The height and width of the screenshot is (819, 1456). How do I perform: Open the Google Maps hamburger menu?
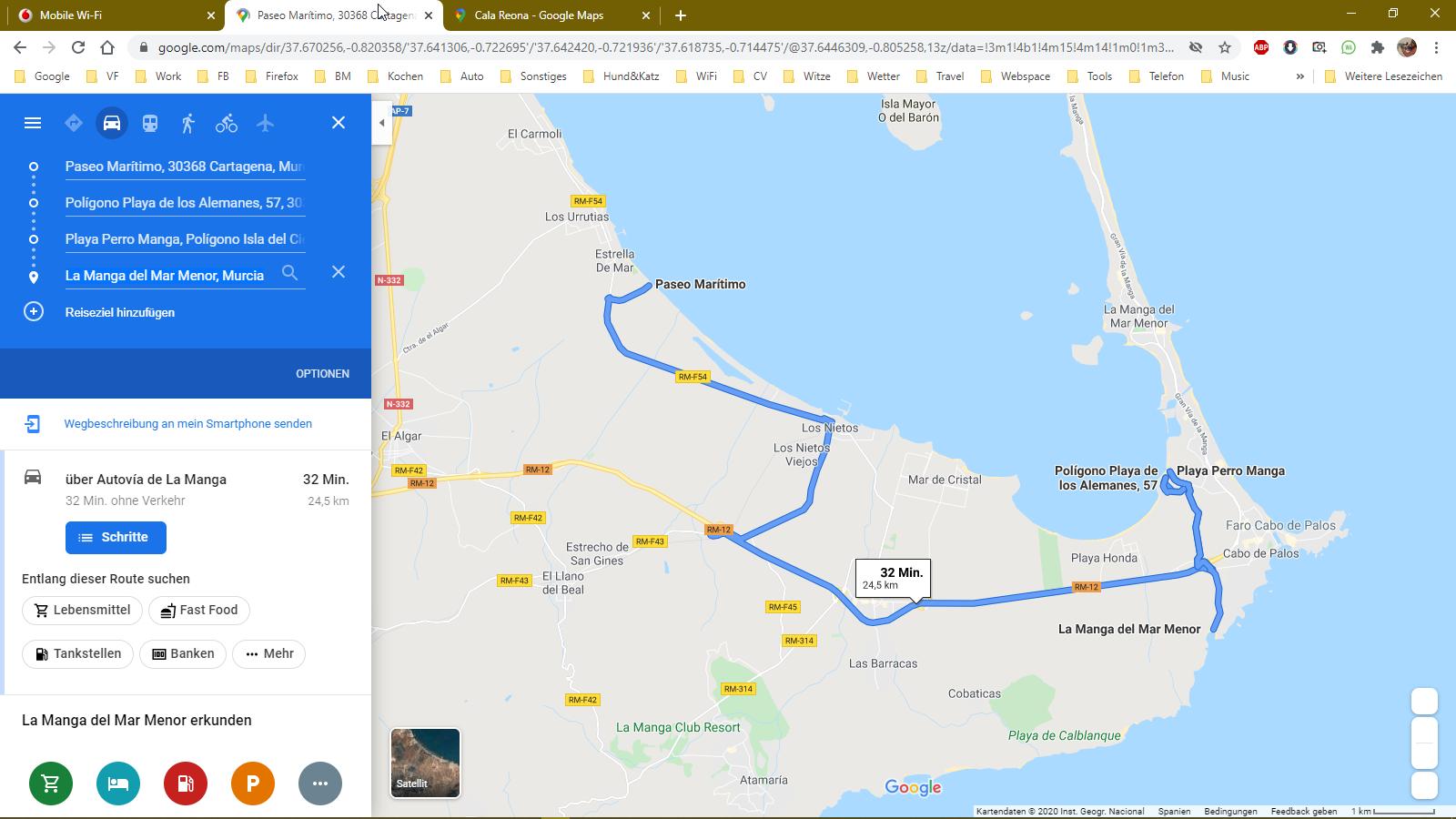33,123
